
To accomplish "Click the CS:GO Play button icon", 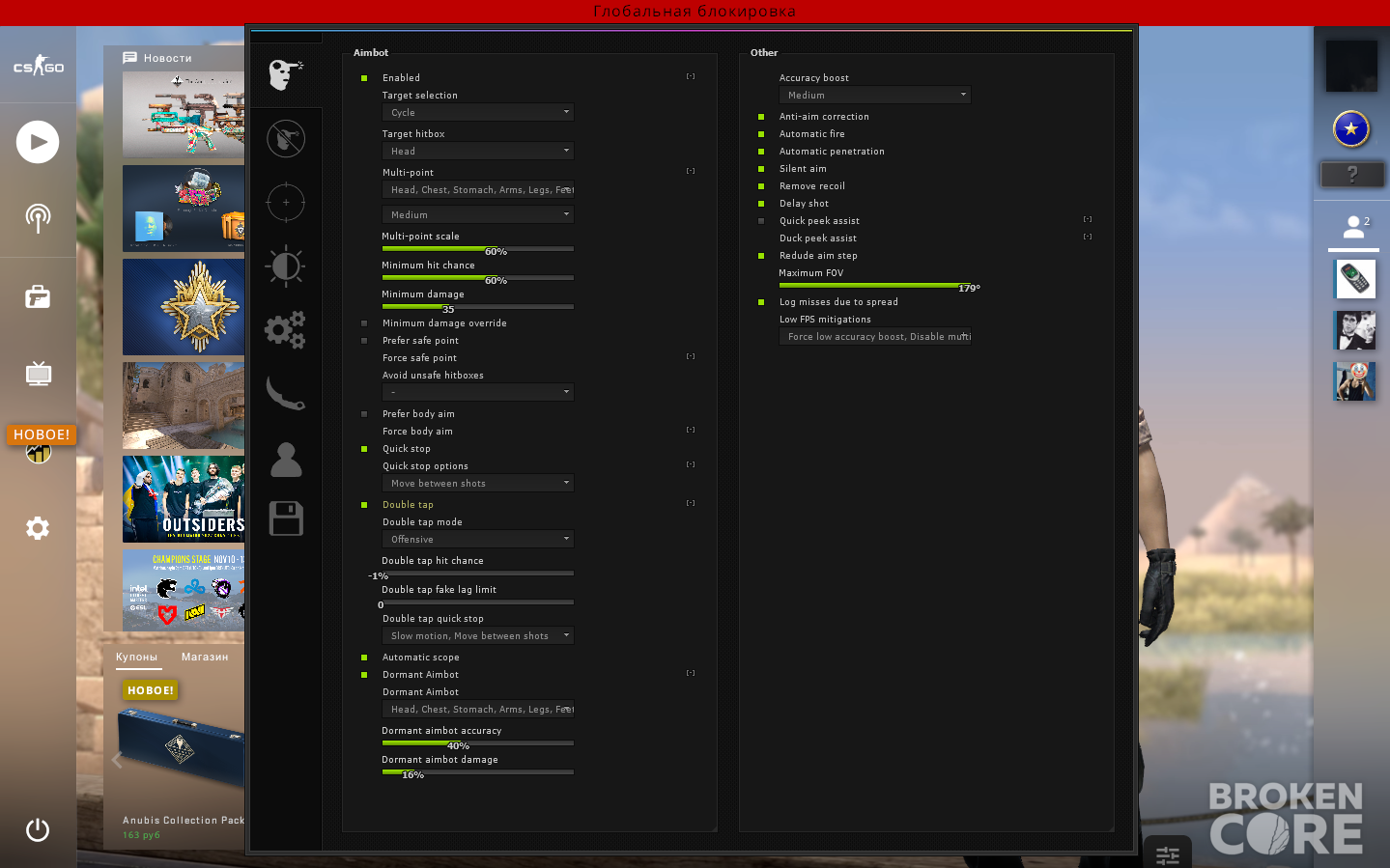I will pos(38,142).
